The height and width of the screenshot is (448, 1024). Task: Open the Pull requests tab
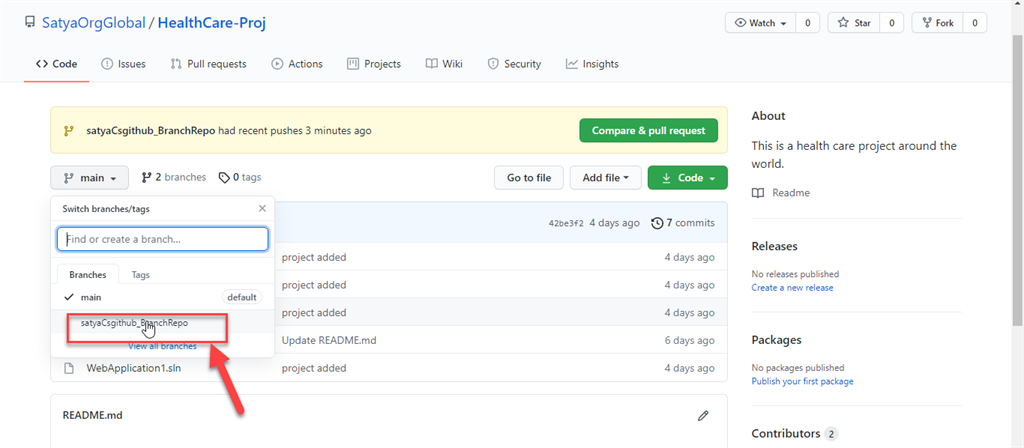(208, 64)
